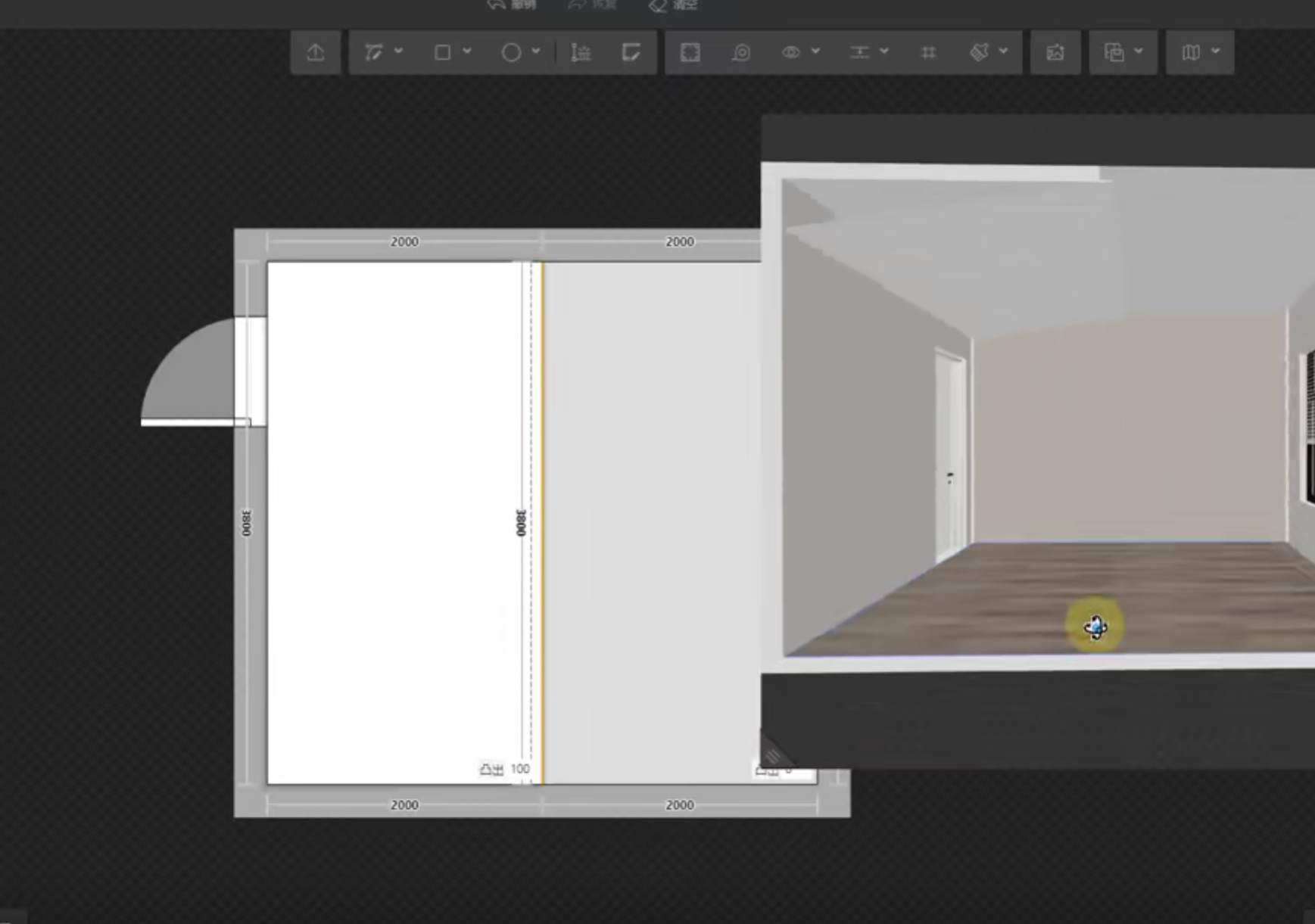This screenshot has height=924, width=1315.
Task: Click the image import icon
Action: pyautogui.click(x=1055, y=52)
